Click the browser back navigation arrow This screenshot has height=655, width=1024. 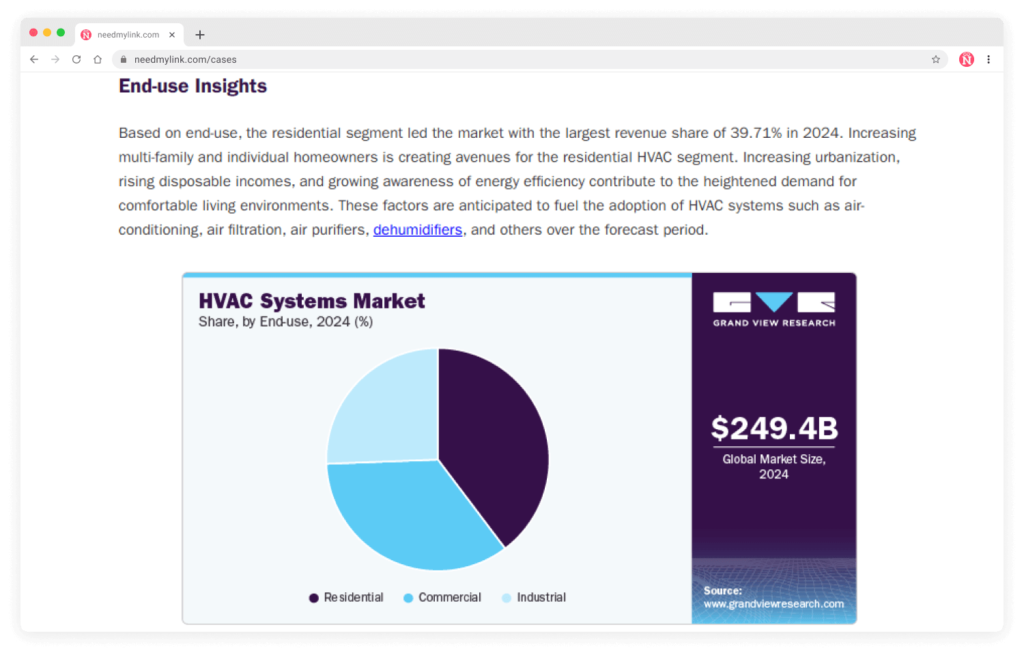pos(34,59)
